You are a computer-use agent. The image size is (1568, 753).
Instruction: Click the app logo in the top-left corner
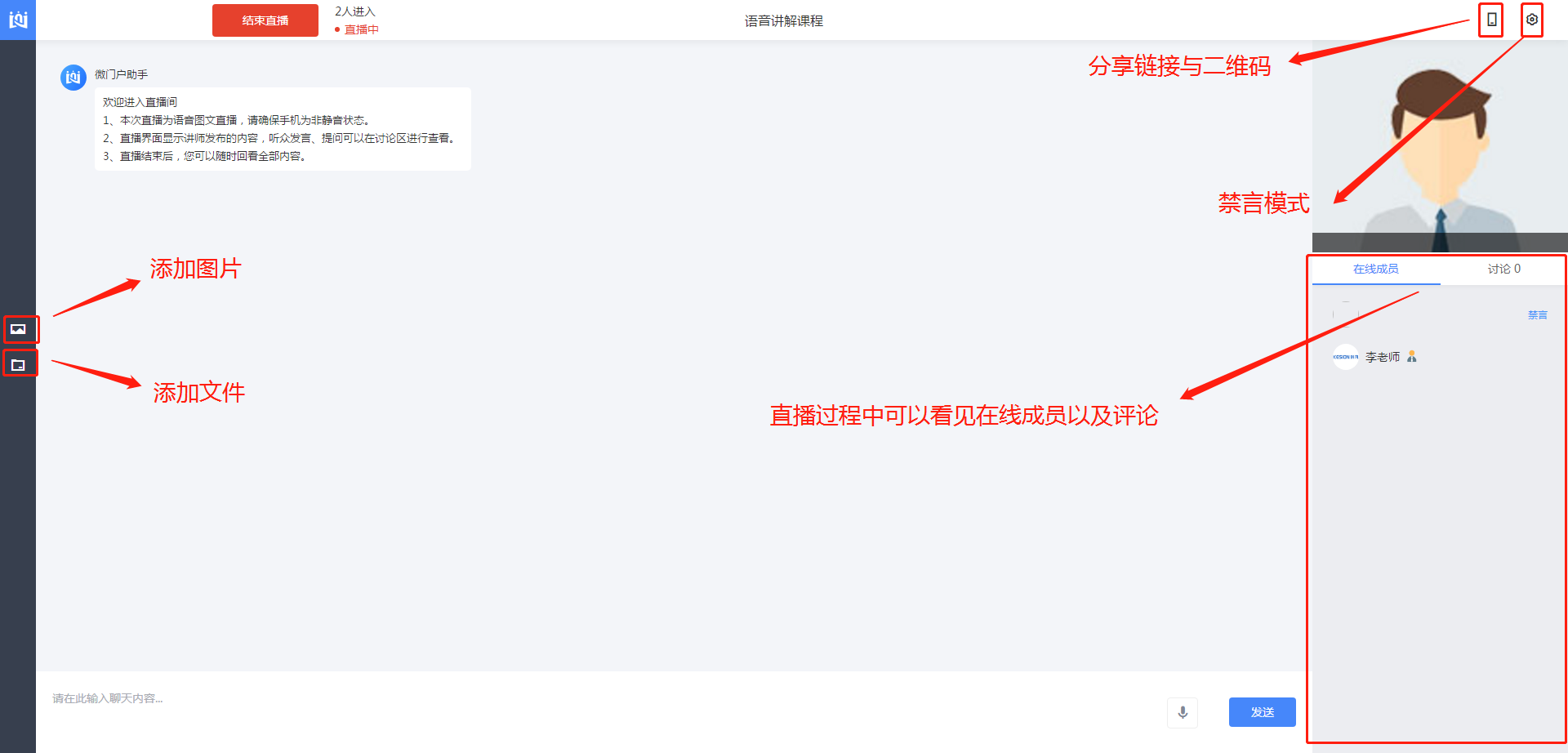pos(18,20)
